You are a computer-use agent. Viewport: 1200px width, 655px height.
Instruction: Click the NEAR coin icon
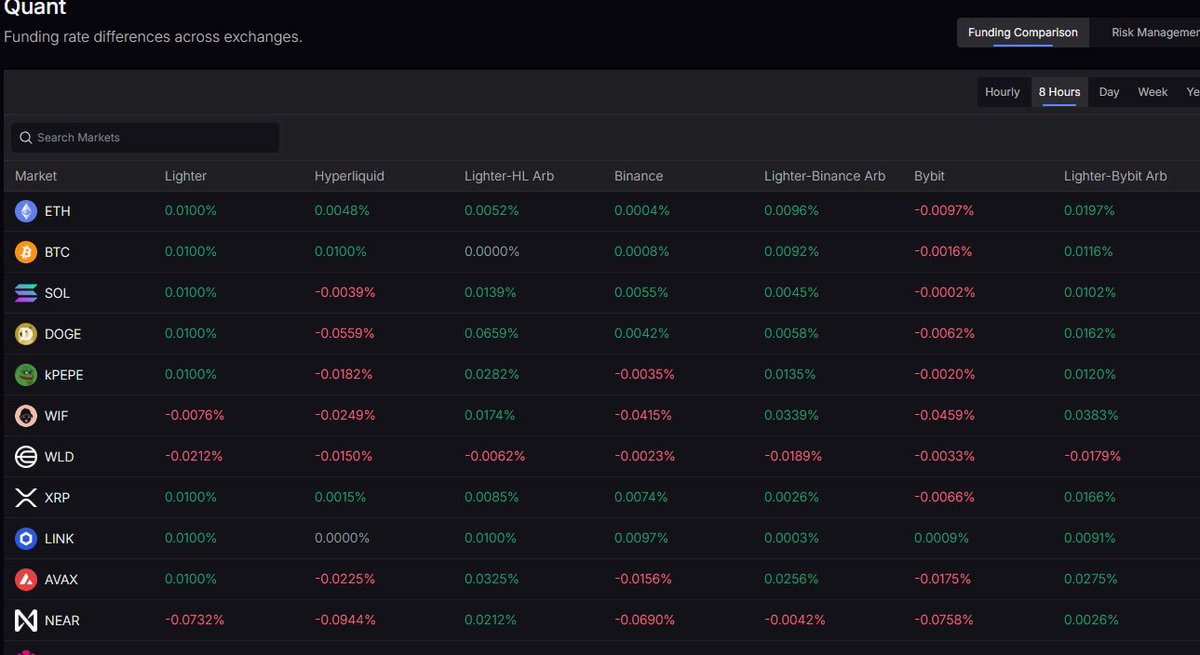26,621
